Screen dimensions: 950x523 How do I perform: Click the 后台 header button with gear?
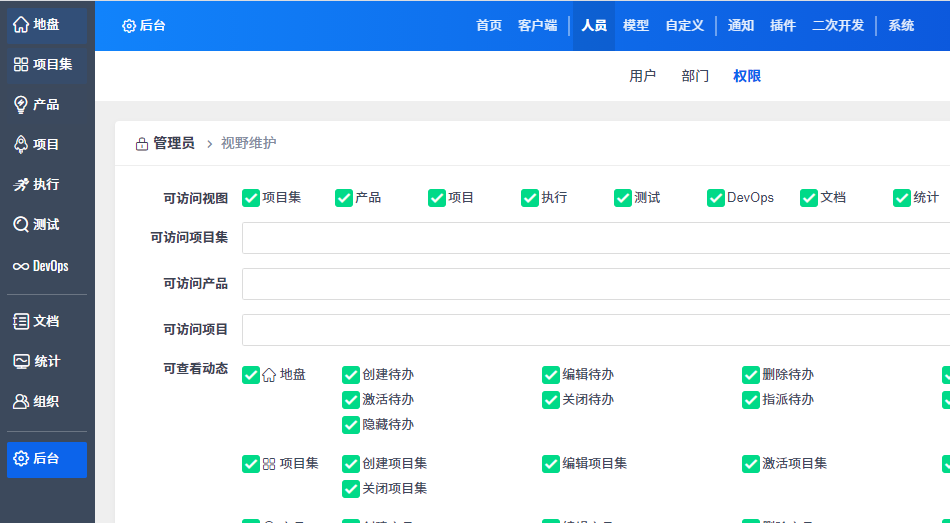click(143, 26)
